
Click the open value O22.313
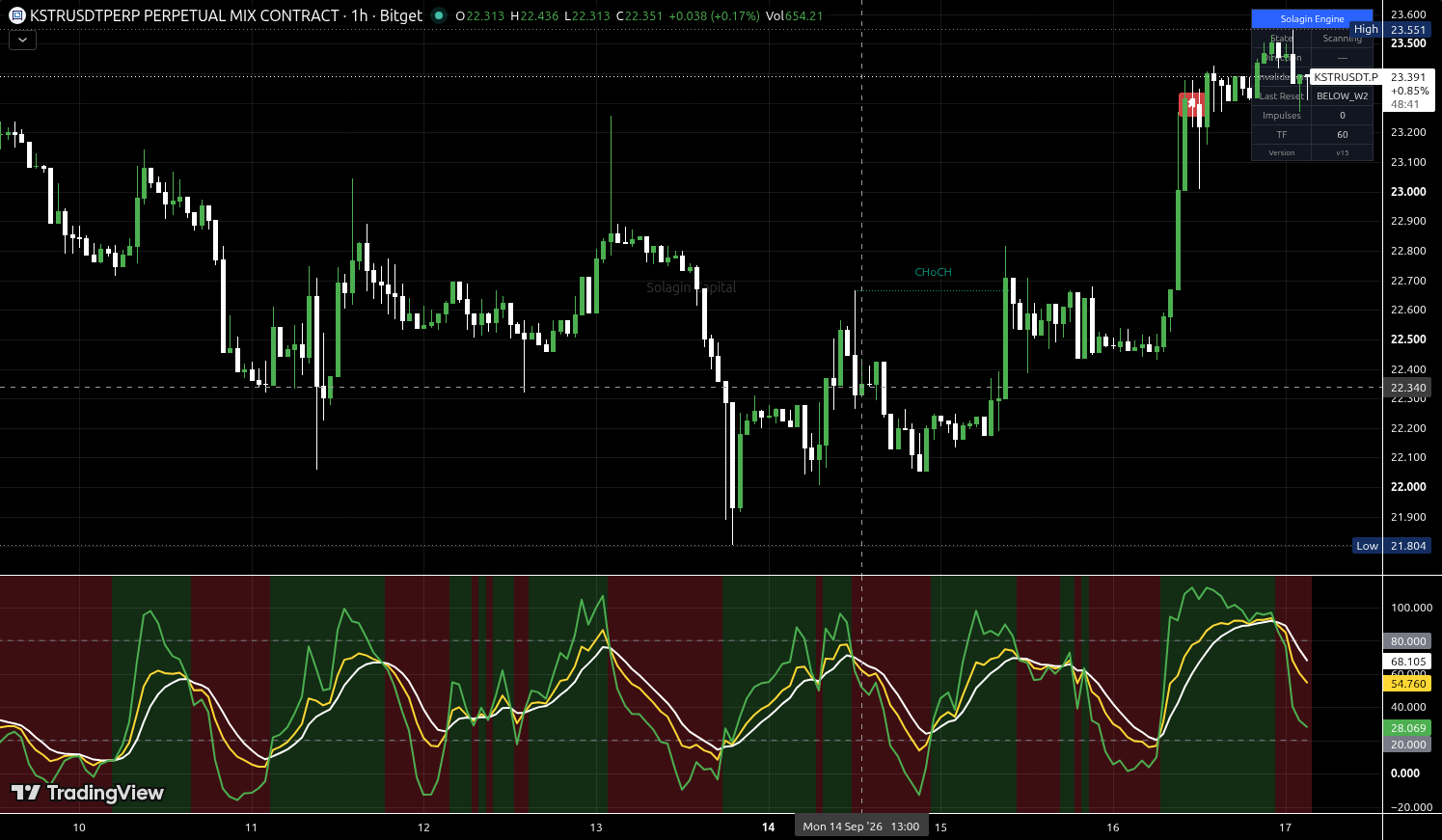point(479,16)
